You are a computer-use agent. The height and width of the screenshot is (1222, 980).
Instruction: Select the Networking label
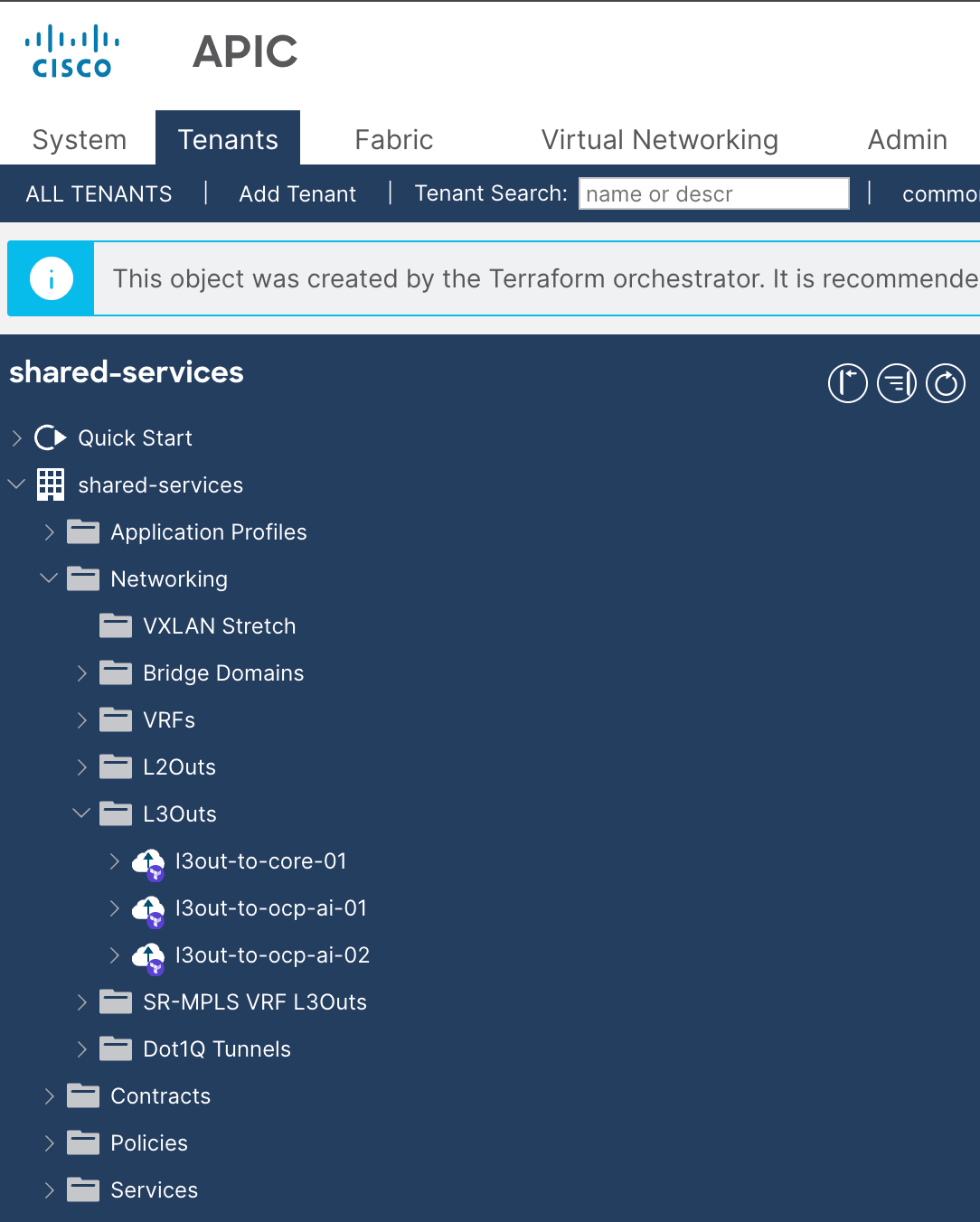(x=169, y=579)
